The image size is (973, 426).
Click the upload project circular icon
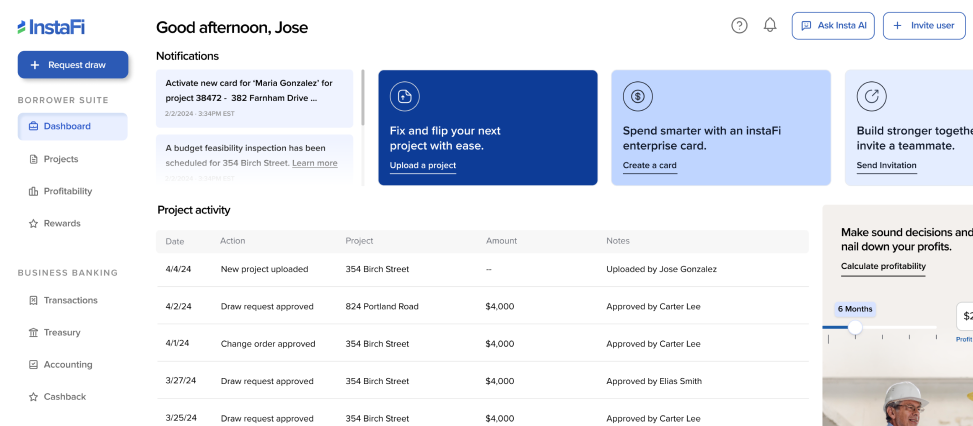405,96
